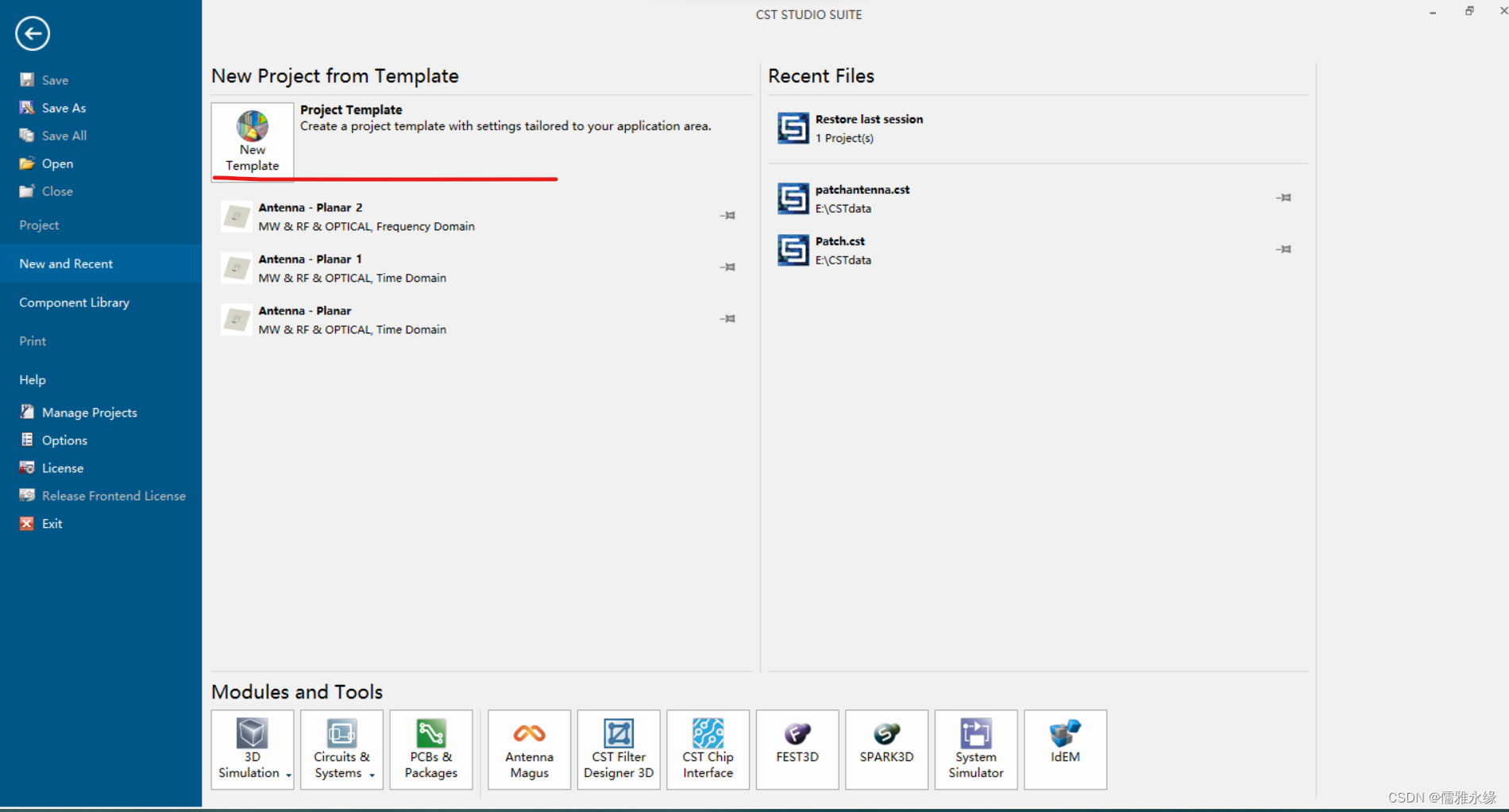Click the back arrow circle icon

click(x=33, y=33)
